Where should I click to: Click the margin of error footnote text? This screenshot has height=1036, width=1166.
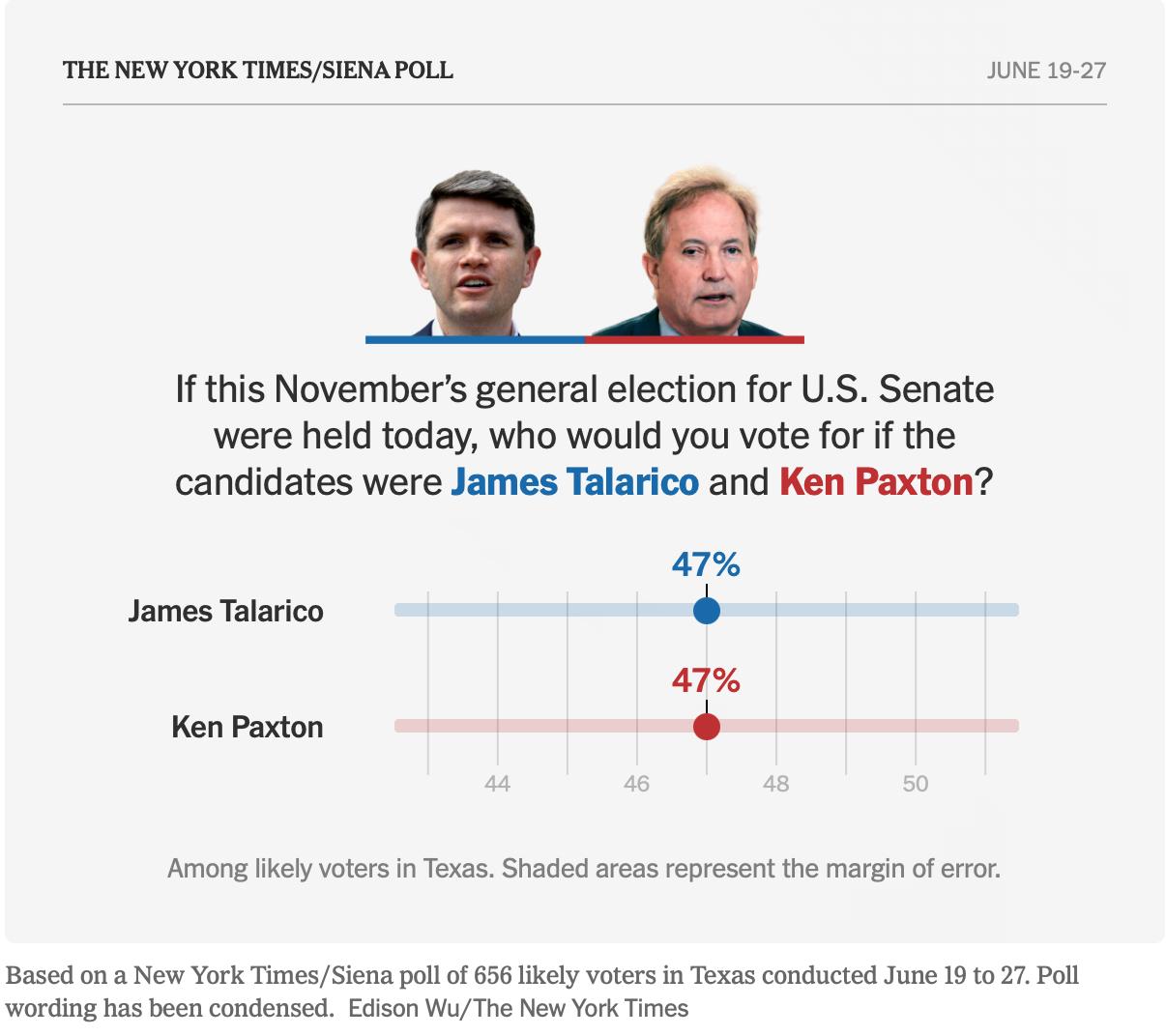584,868
